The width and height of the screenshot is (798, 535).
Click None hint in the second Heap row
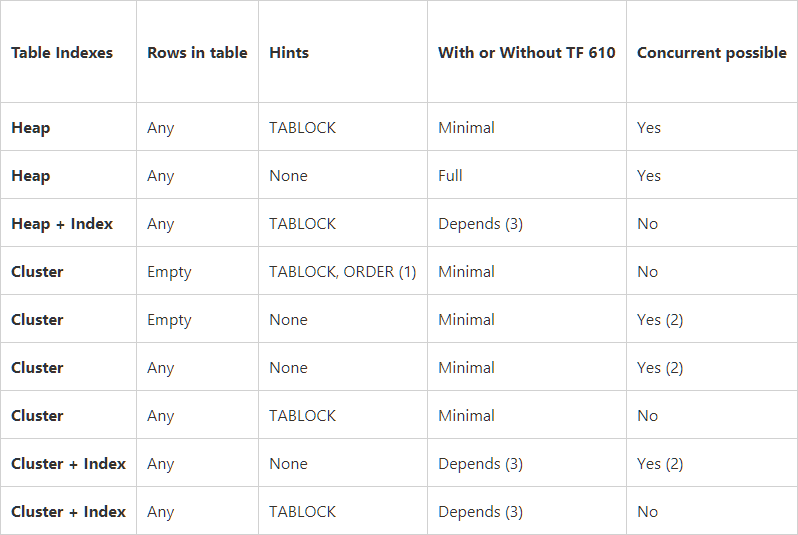[288, 176]
